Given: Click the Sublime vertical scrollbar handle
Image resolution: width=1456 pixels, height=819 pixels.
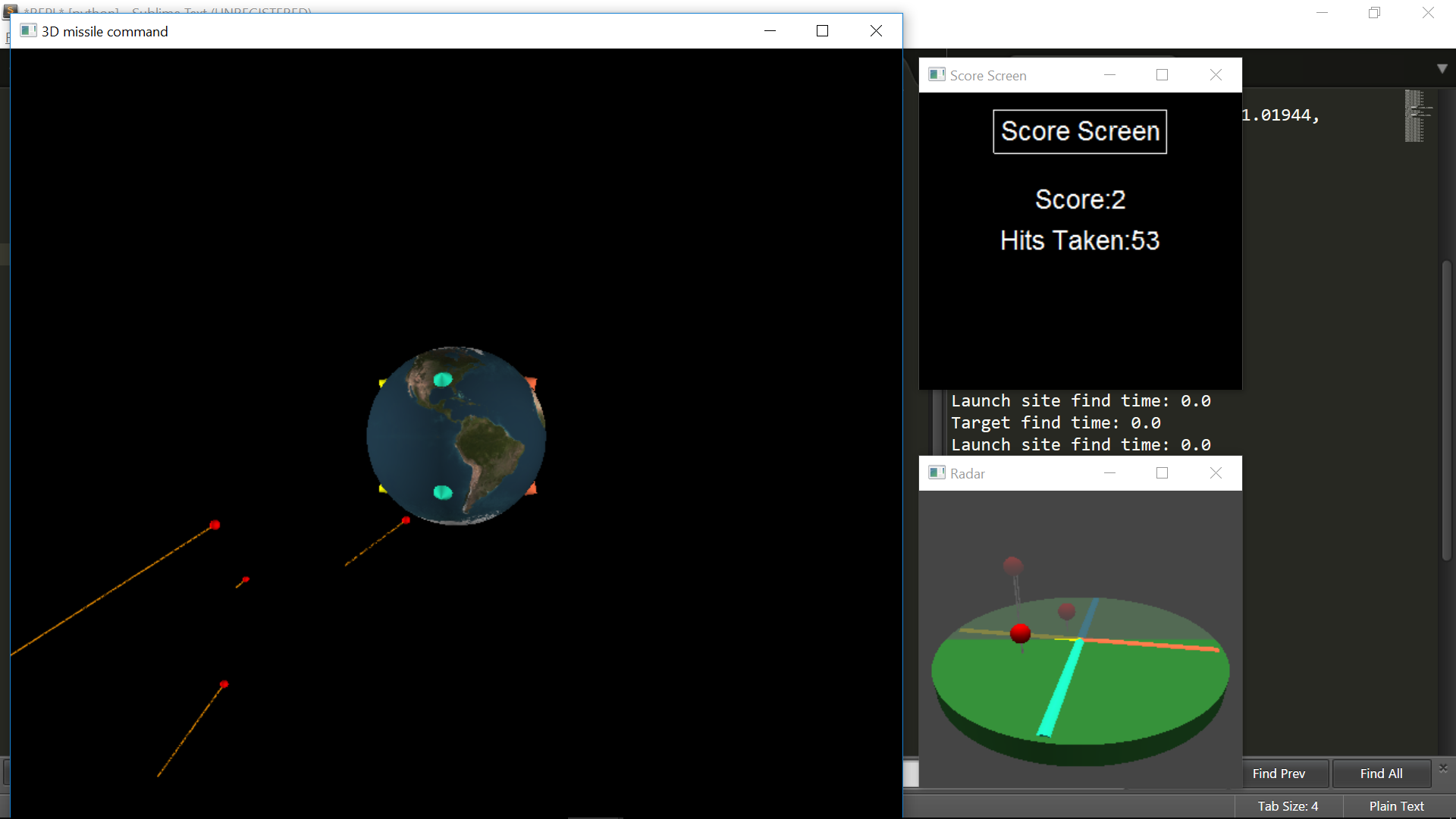Looking at the screenshot, I should (x=1446, y=409).
